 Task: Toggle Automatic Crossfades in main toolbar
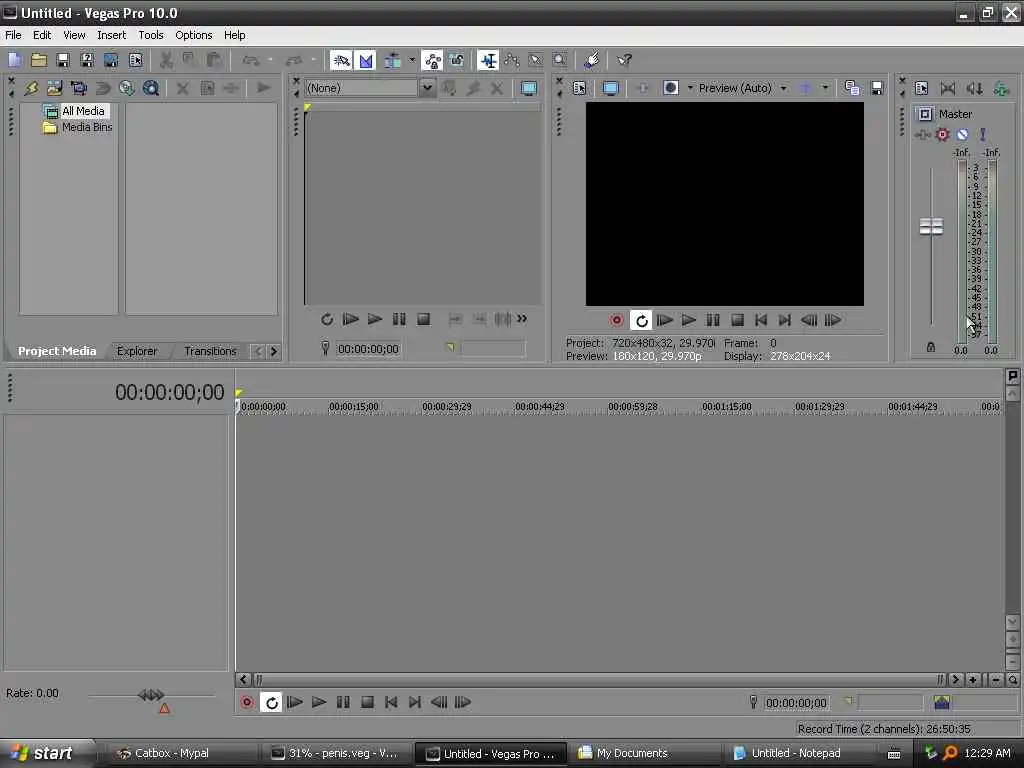[366, 61]
